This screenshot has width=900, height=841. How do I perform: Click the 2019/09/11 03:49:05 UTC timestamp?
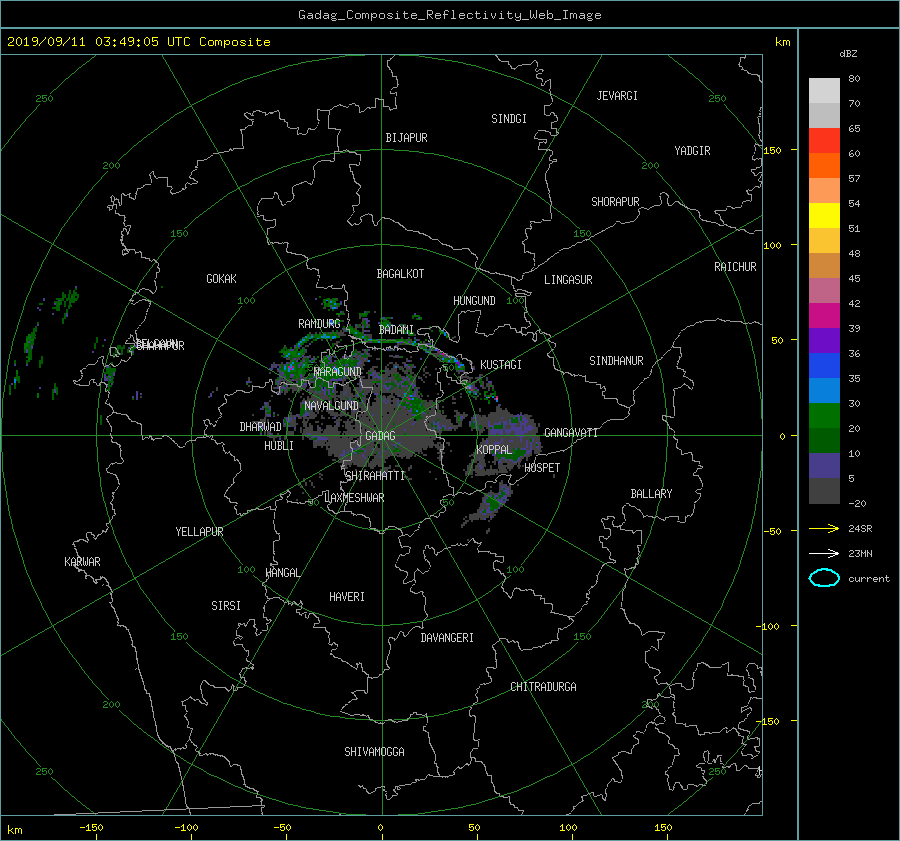99,42
